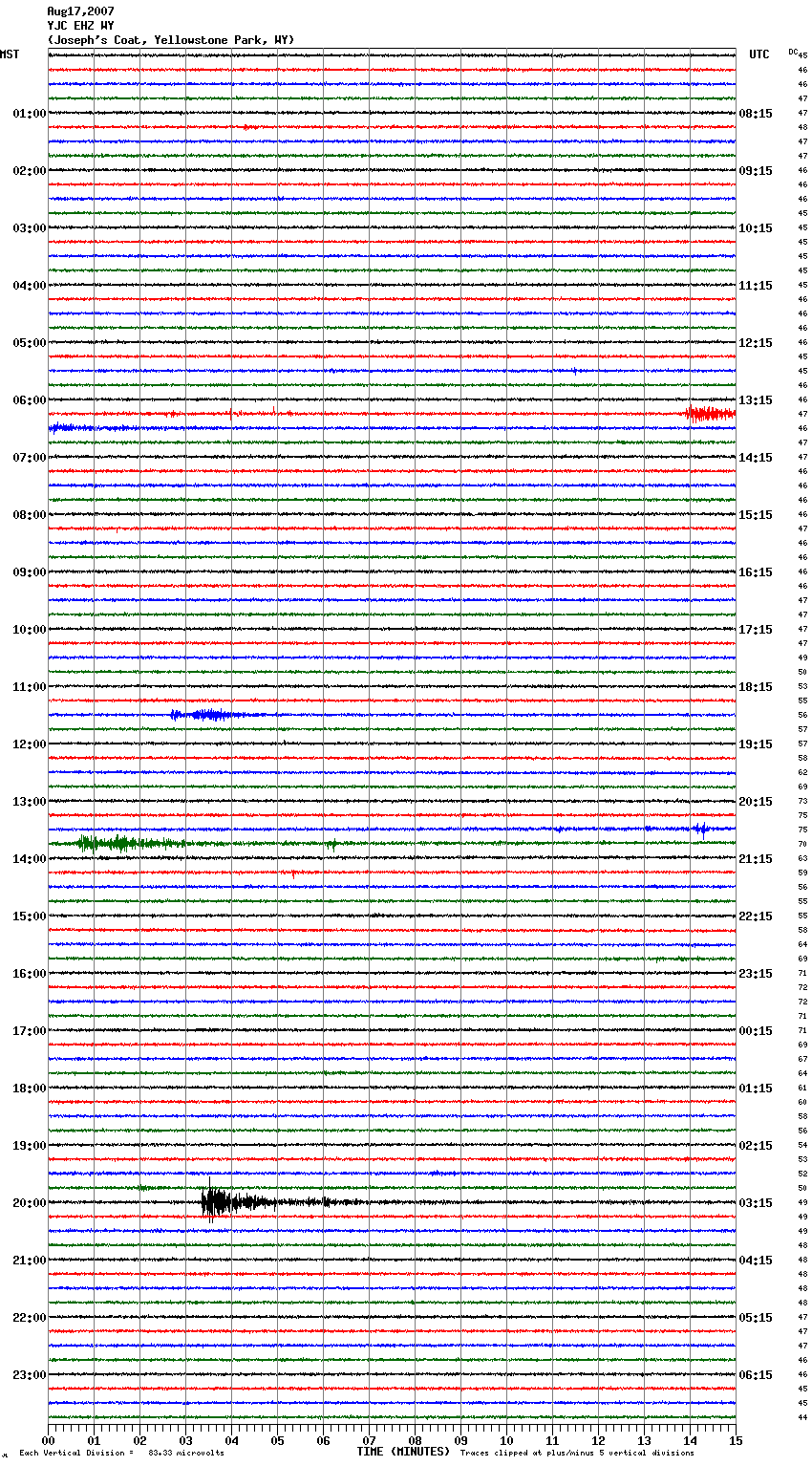Click the large black seismic event at 20:00
The width and height of the screenshot is (812, 1466).
tap(239, 1202)
